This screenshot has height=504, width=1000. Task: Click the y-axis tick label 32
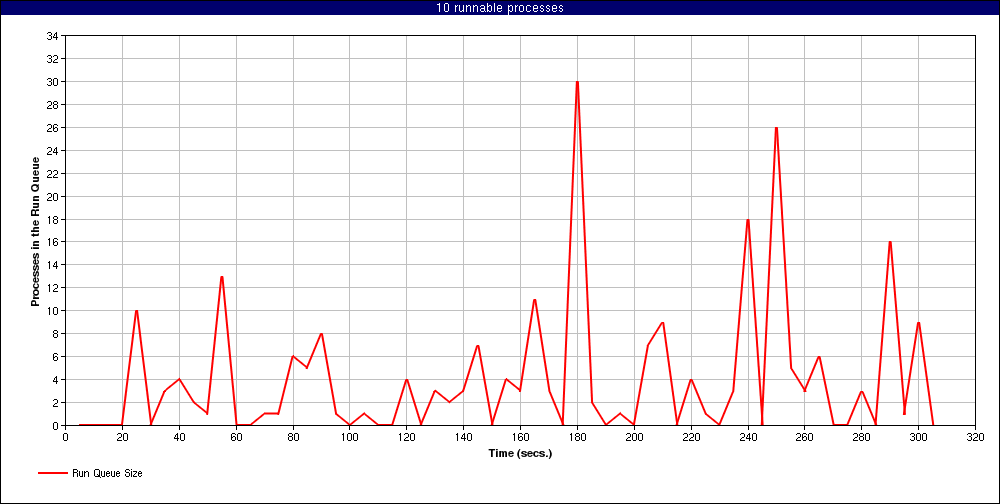click(53, 59)
